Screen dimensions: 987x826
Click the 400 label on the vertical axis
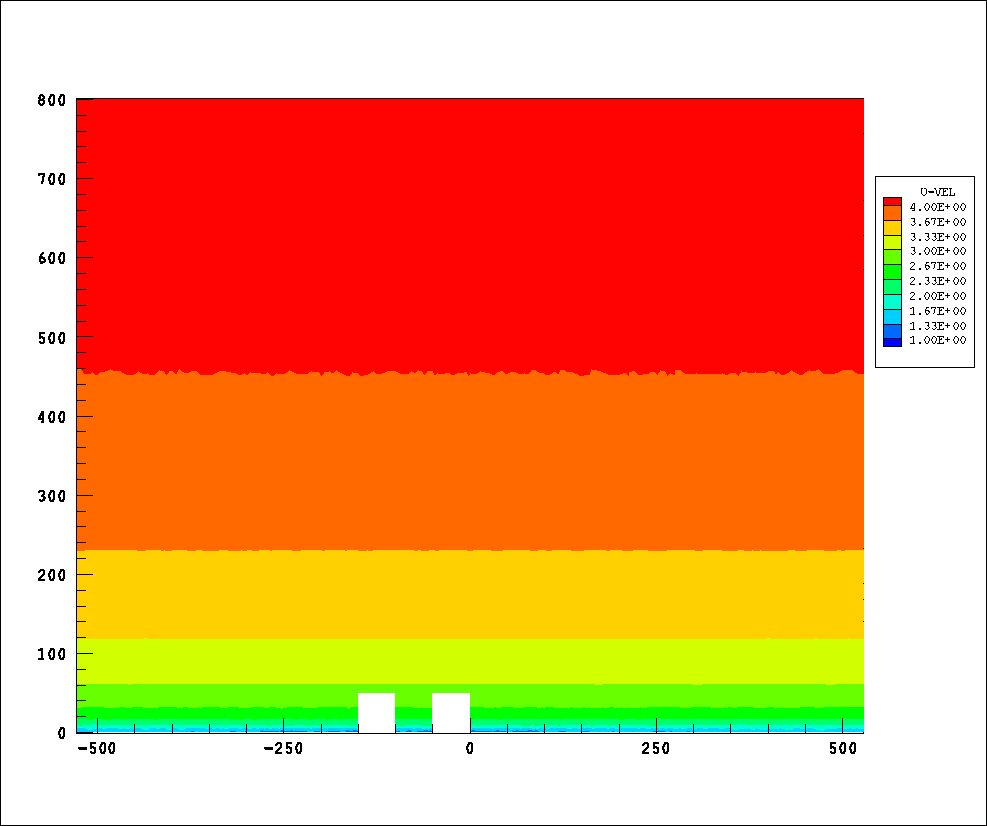click(52, 417)
